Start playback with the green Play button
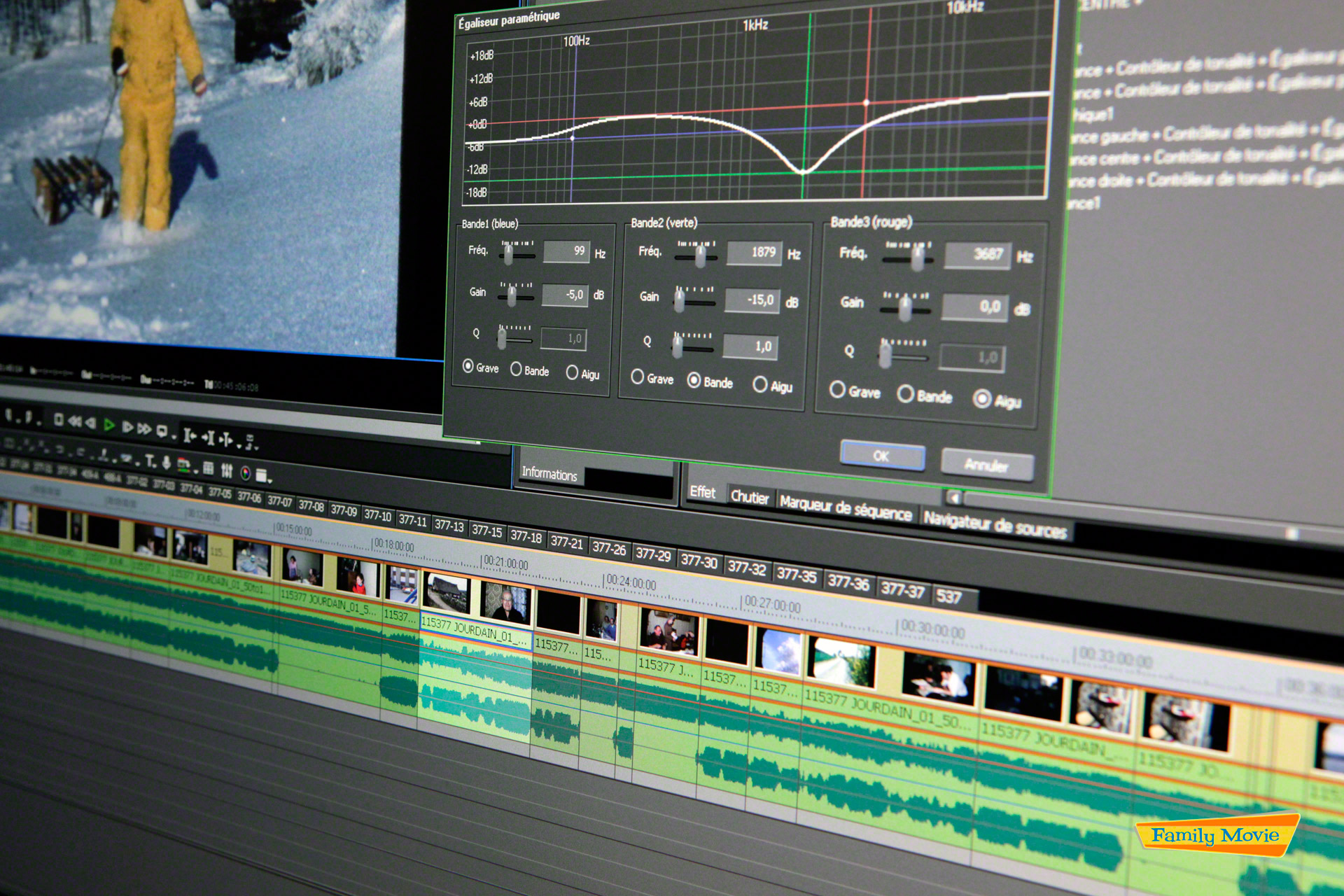Screen dimensions: 1344x896 tap(109, 425)
